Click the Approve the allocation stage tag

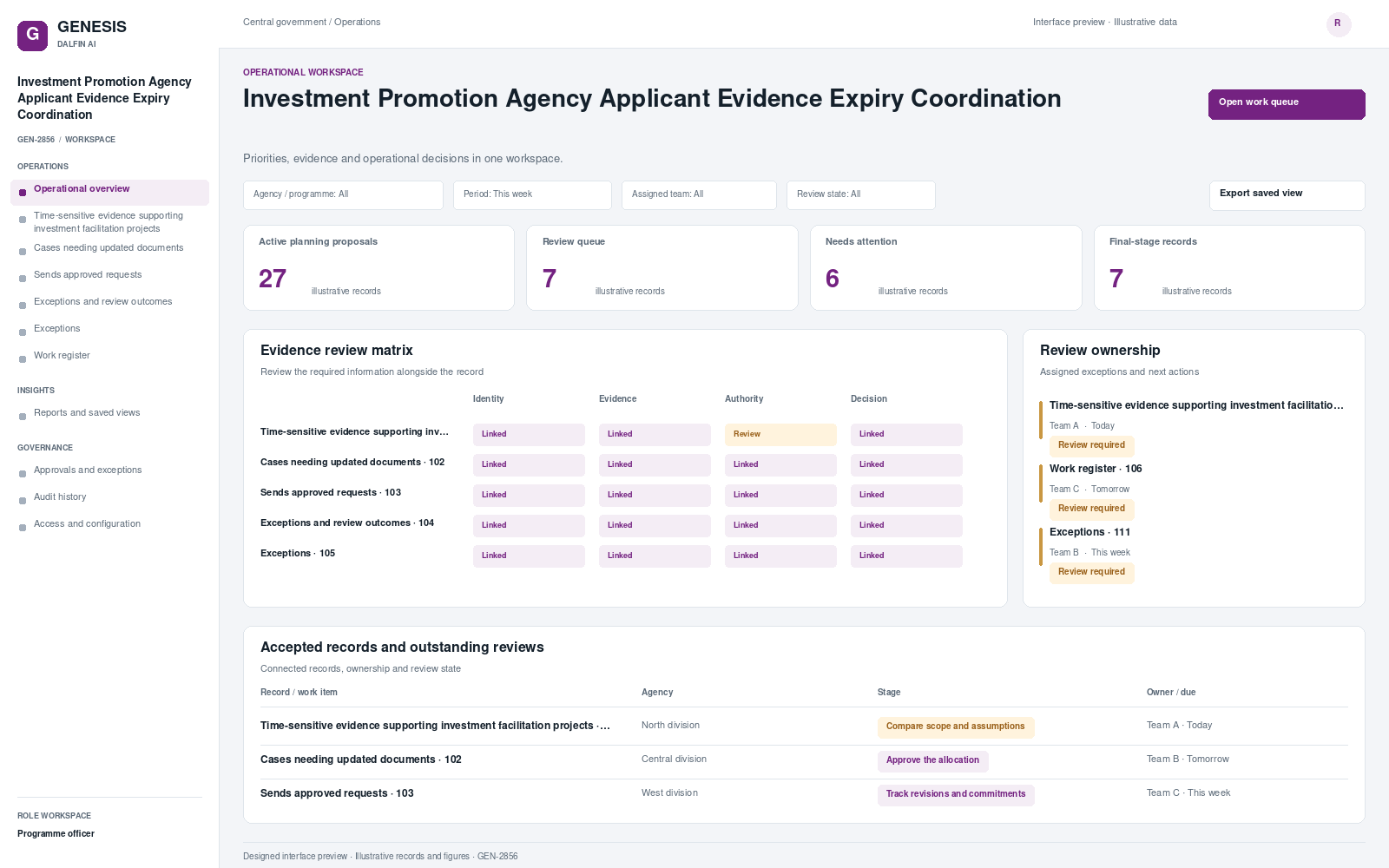pos(932,761)
